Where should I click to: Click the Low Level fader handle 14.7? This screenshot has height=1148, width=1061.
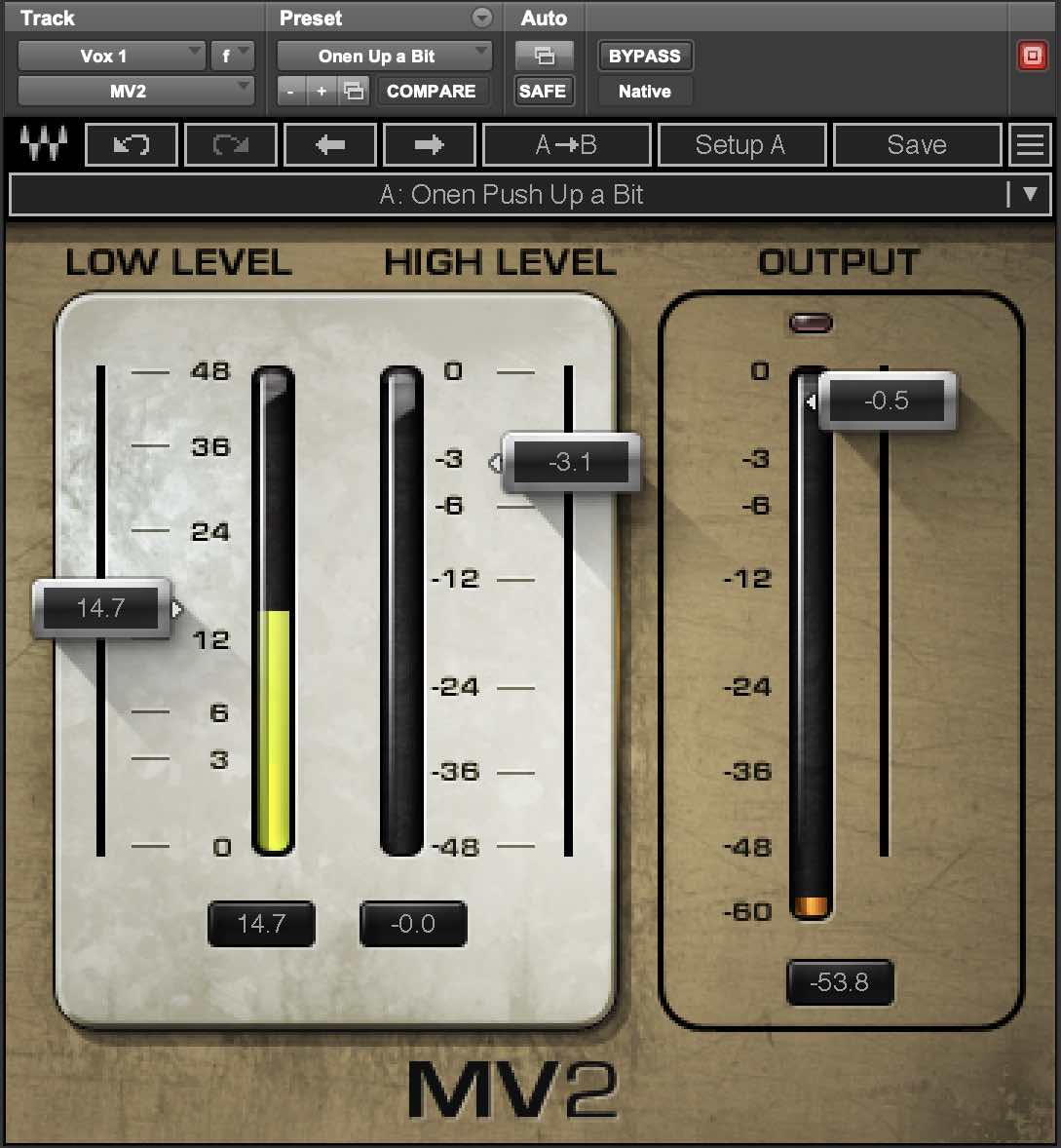[101, 608]
